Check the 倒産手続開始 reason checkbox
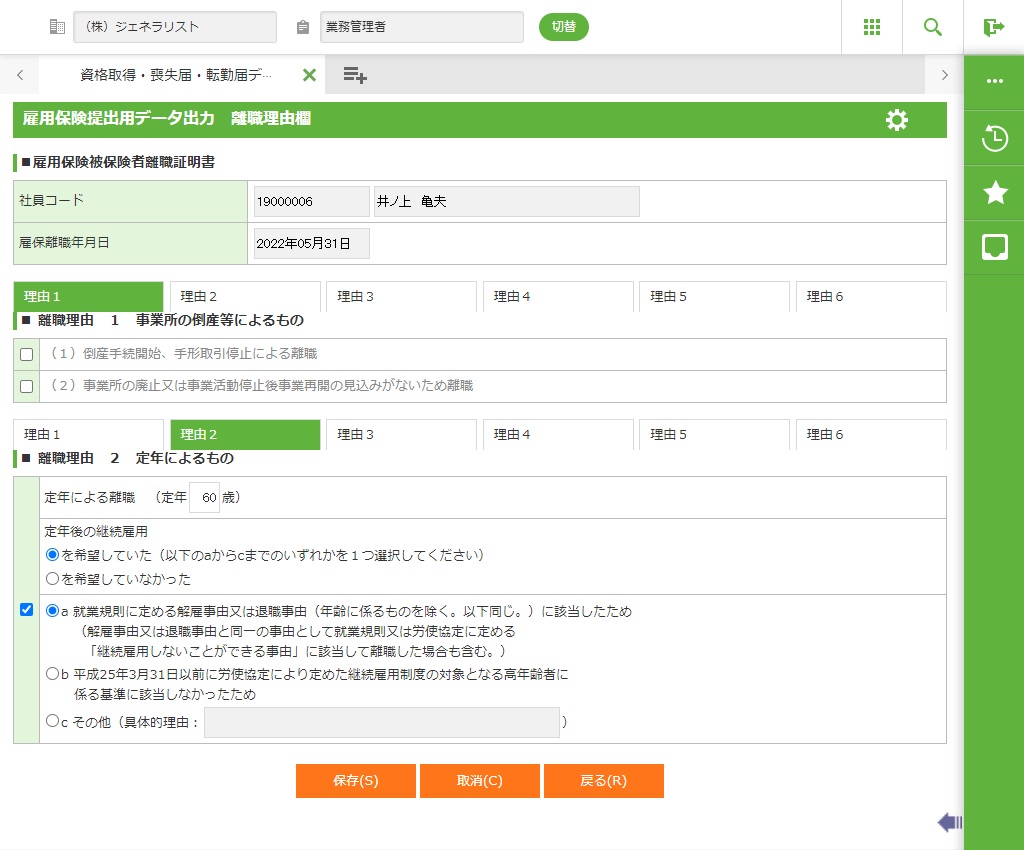1024x850 pixels. tap(27, 354)
